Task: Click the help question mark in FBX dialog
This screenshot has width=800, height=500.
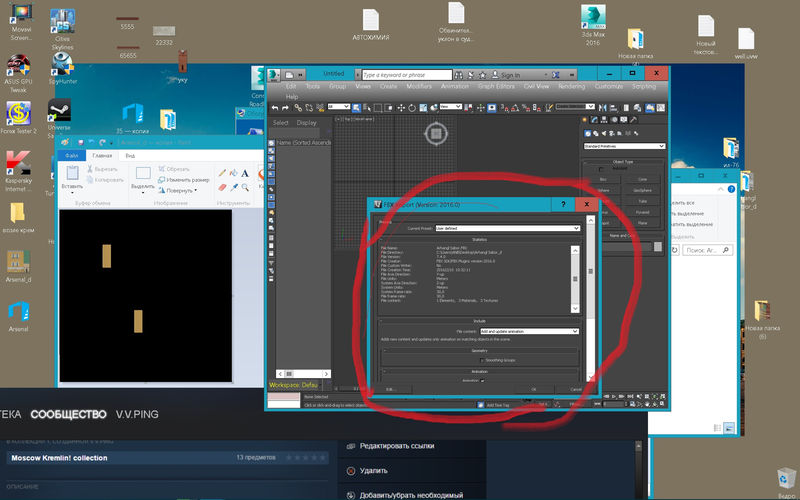Action: pos(564,205)
